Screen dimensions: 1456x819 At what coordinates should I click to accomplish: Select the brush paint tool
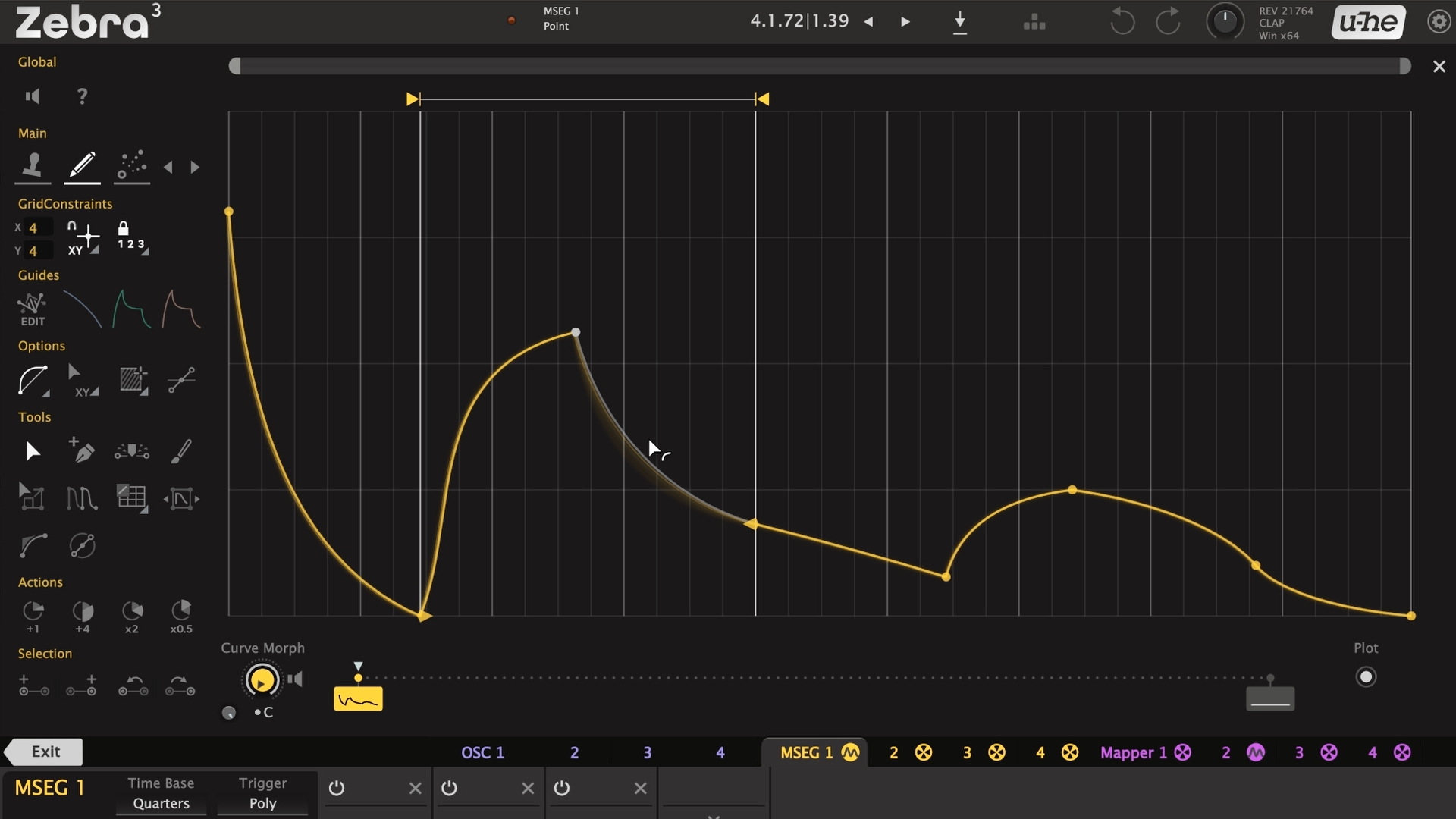point(181,451)
